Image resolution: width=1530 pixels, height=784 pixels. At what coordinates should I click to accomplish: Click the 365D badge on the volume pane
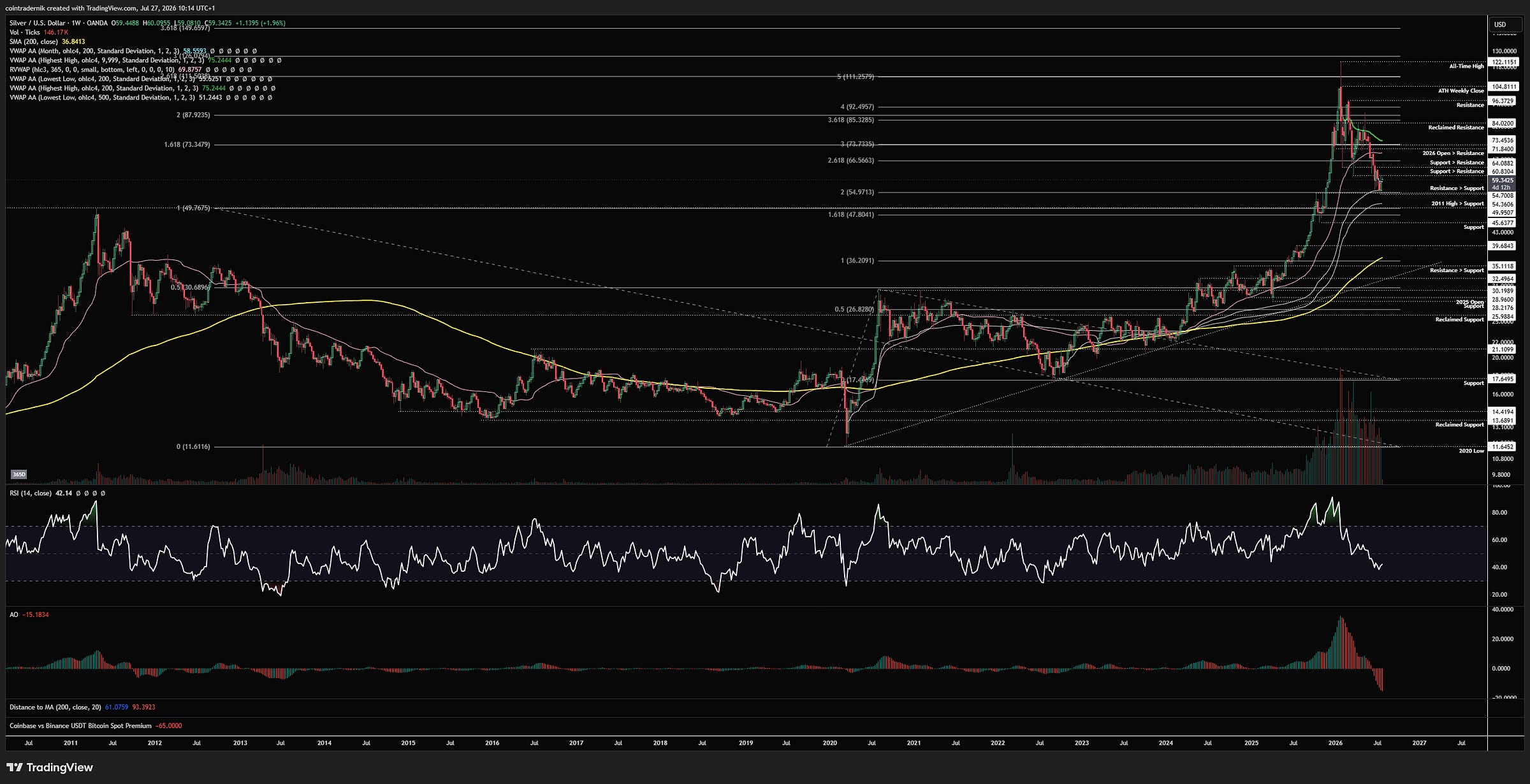point(19,474)
